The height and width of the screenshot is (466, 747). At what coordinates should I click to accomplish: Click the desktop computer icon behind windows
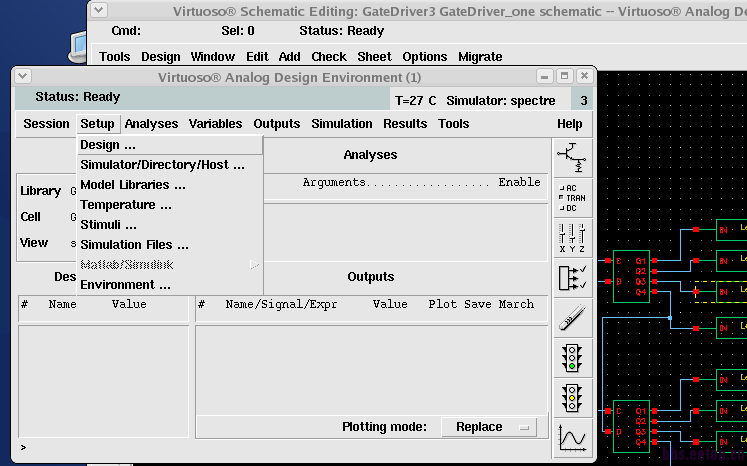pos(78,48)
